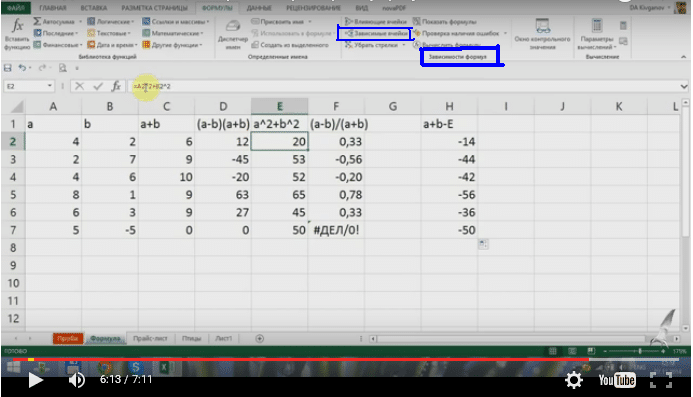Screen dimensions: 693x397
Task: Switch to the Прайс-лист sheet tab
Action: click(x=150, y=338)
